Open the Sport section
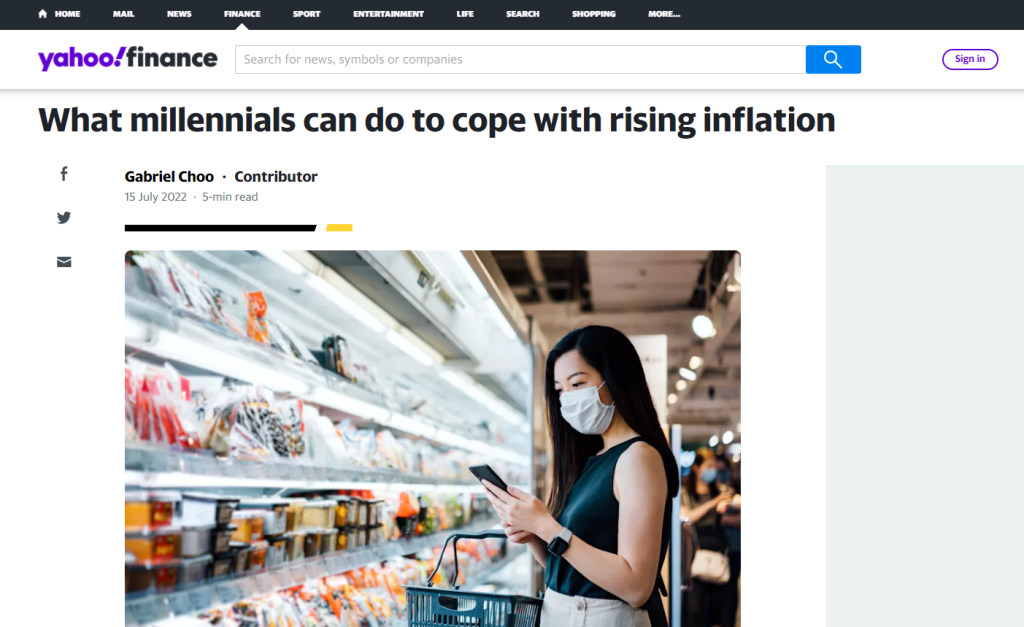 306,14
